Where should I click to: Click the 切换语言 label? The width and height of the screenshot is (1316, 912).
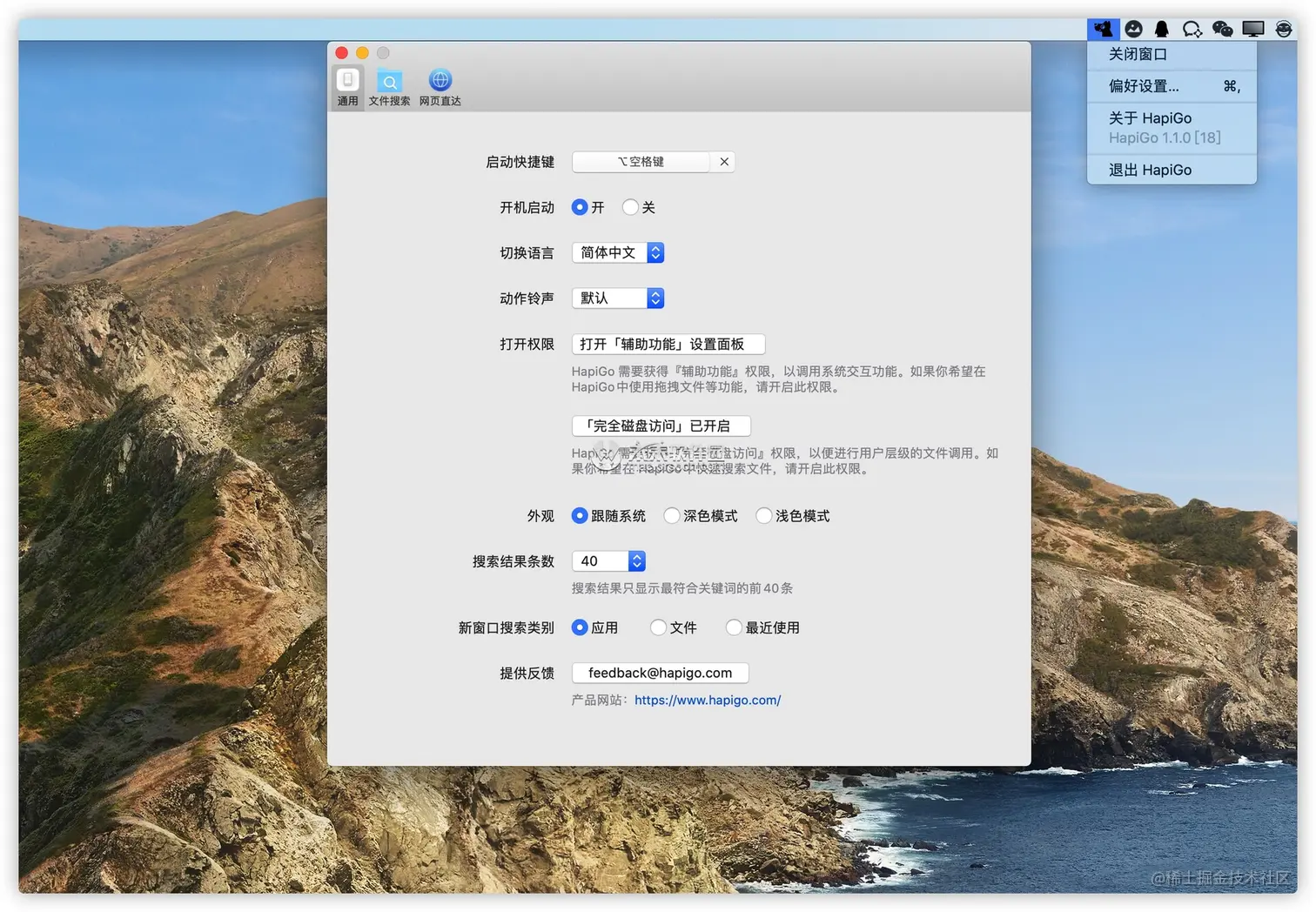click(527, 253)
